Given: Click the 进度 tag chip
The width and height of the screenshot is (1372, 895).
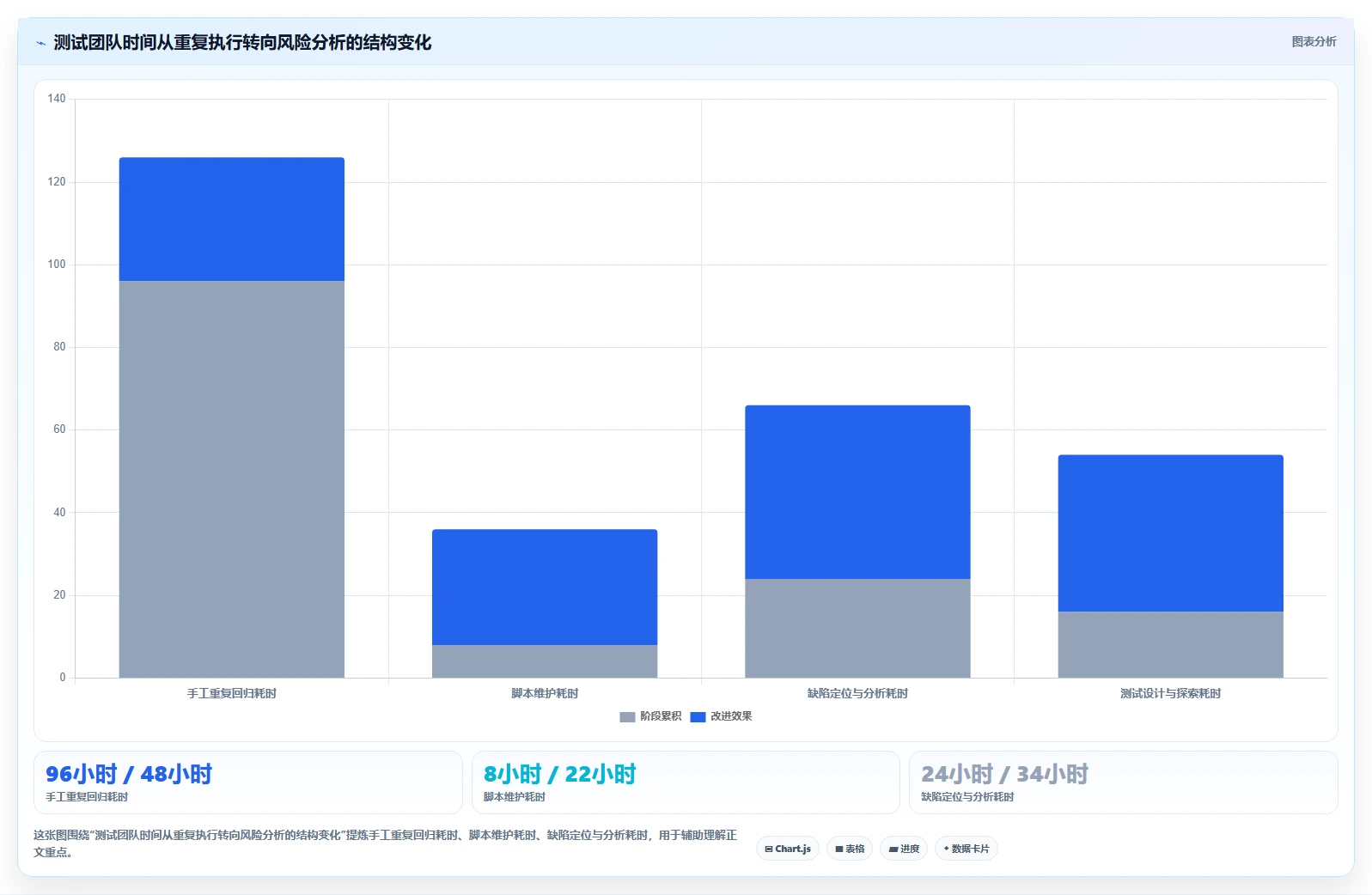Looking at the screenshot, I should click(904, 849).
